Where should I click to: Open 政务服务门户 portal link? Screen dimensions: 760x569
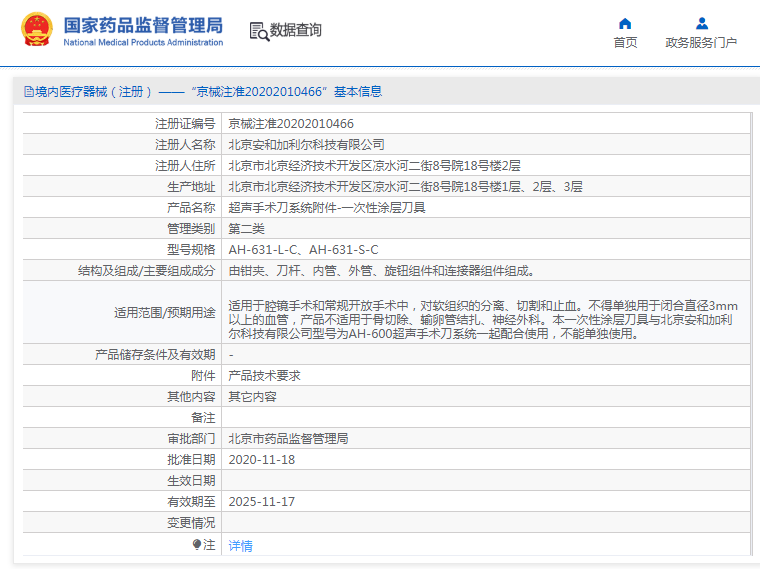click(x=701, y=43)
